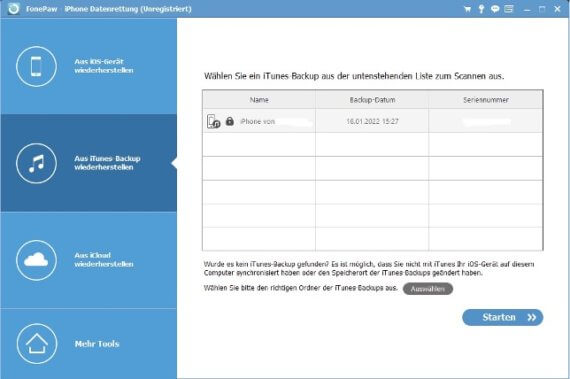Sort by Seriennummer column header
The height and width of the screenshot is (379, 570).
coord(486,100)
